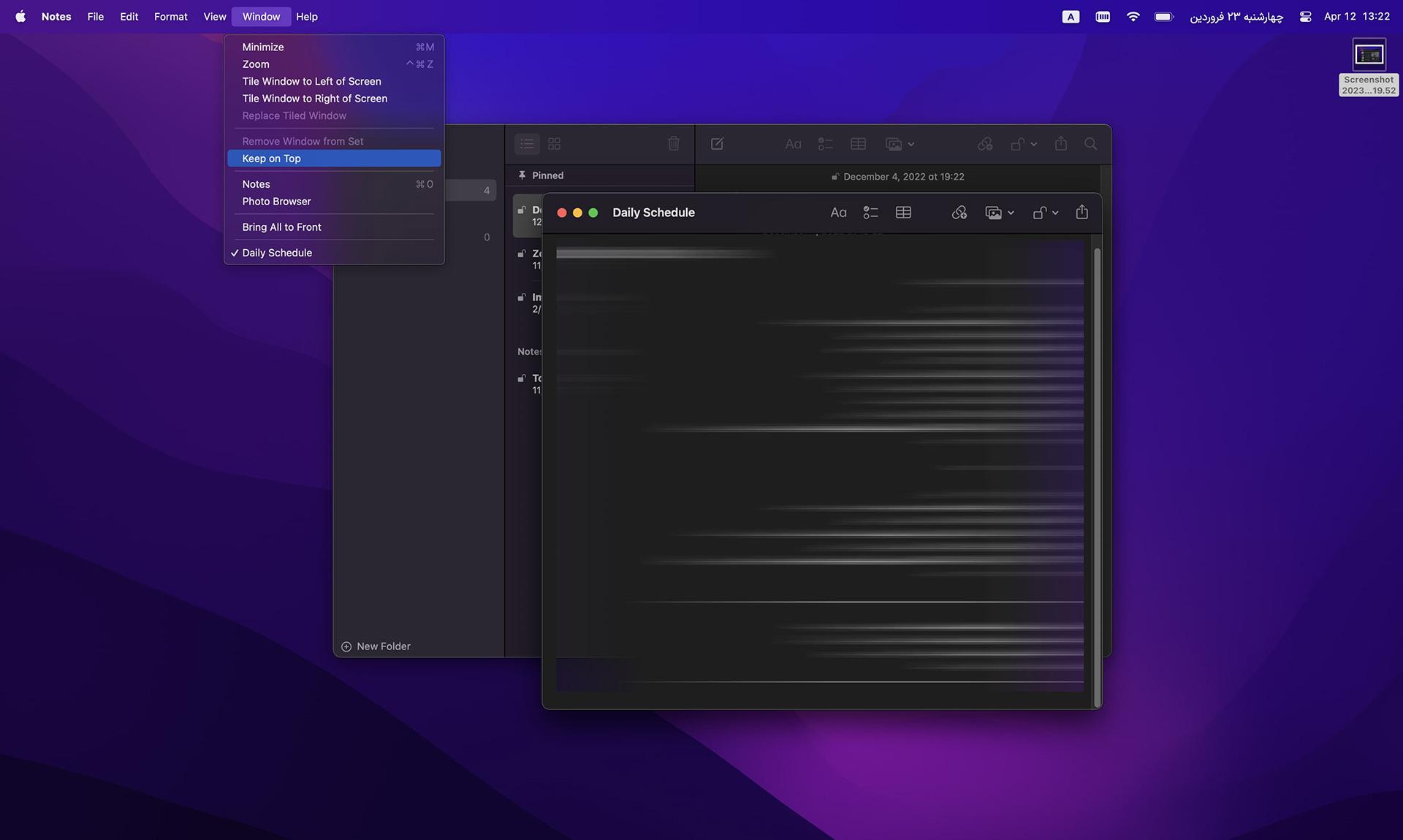Viewport: 1403px width, 840px height.
Task: Add a table in Daily Schedule window
Action: 903,213
